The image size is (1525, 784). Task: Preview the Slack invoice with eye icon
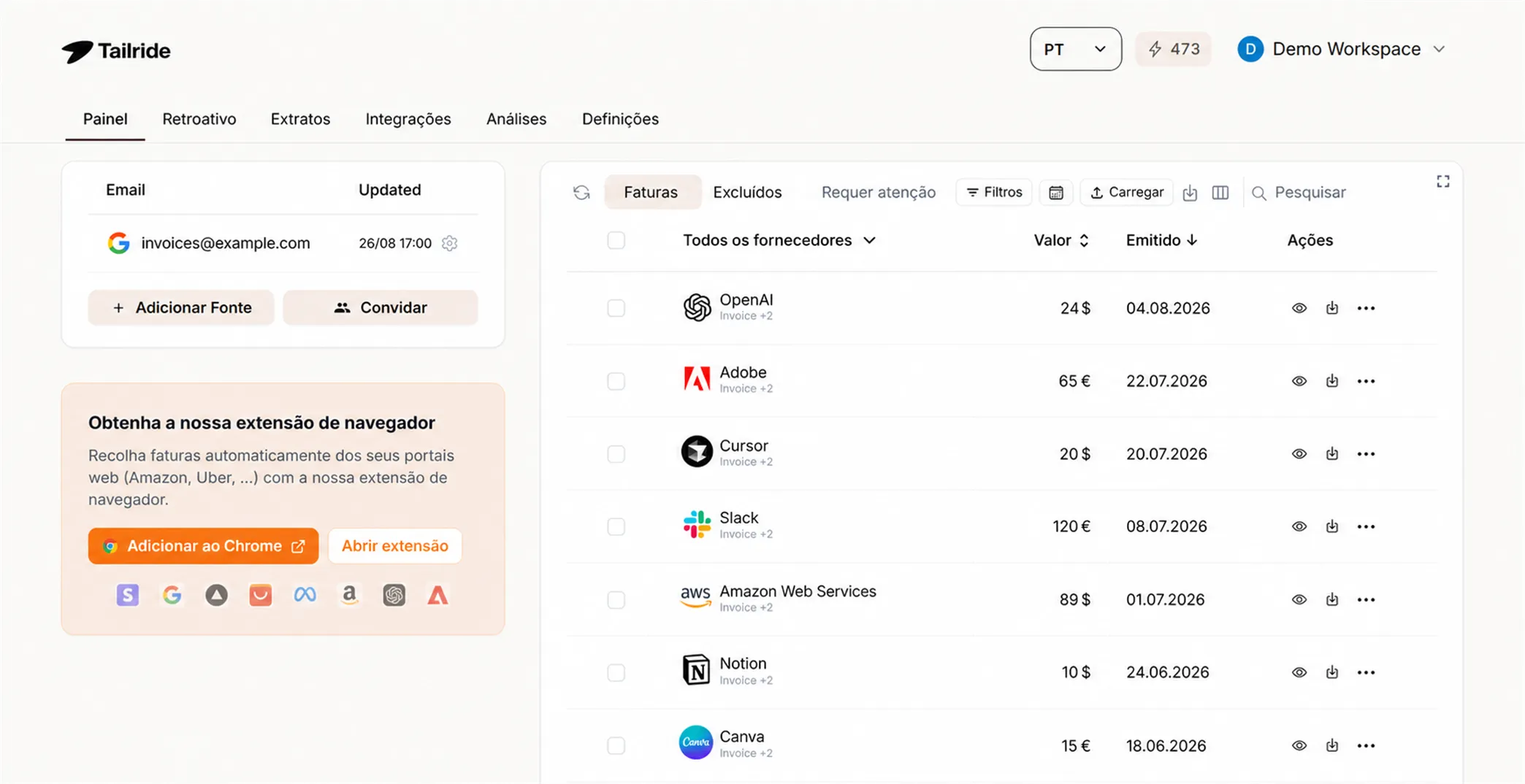(x=1299, y=526)
